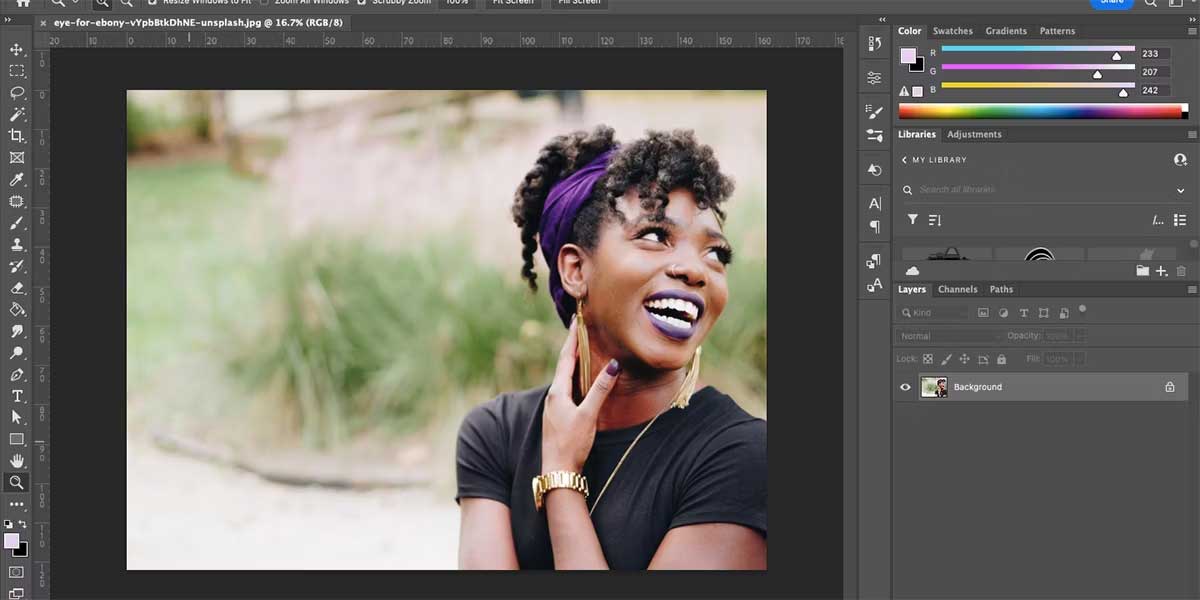This screenshot has height=600, width=1200.
Task: Click the blue Share button
Action: pos(1112,3)
